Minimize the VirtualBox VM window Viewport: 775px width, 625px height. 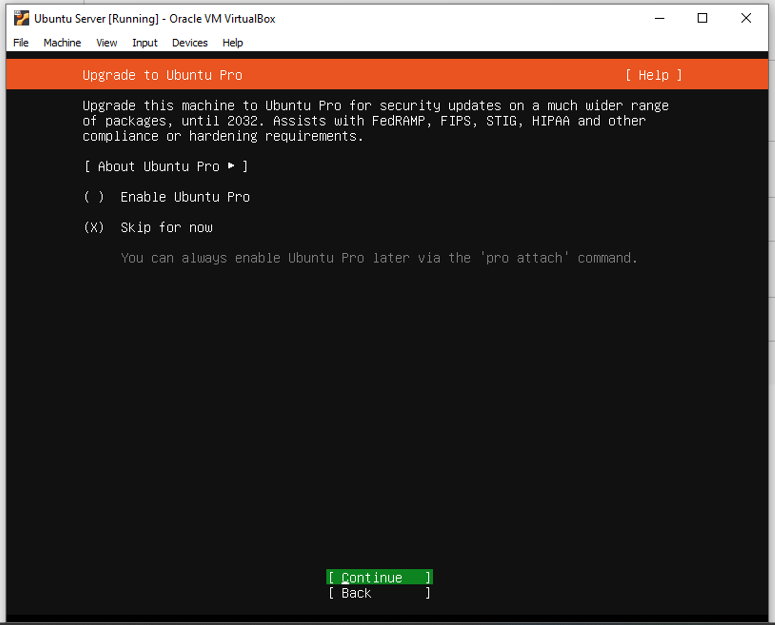659,18
